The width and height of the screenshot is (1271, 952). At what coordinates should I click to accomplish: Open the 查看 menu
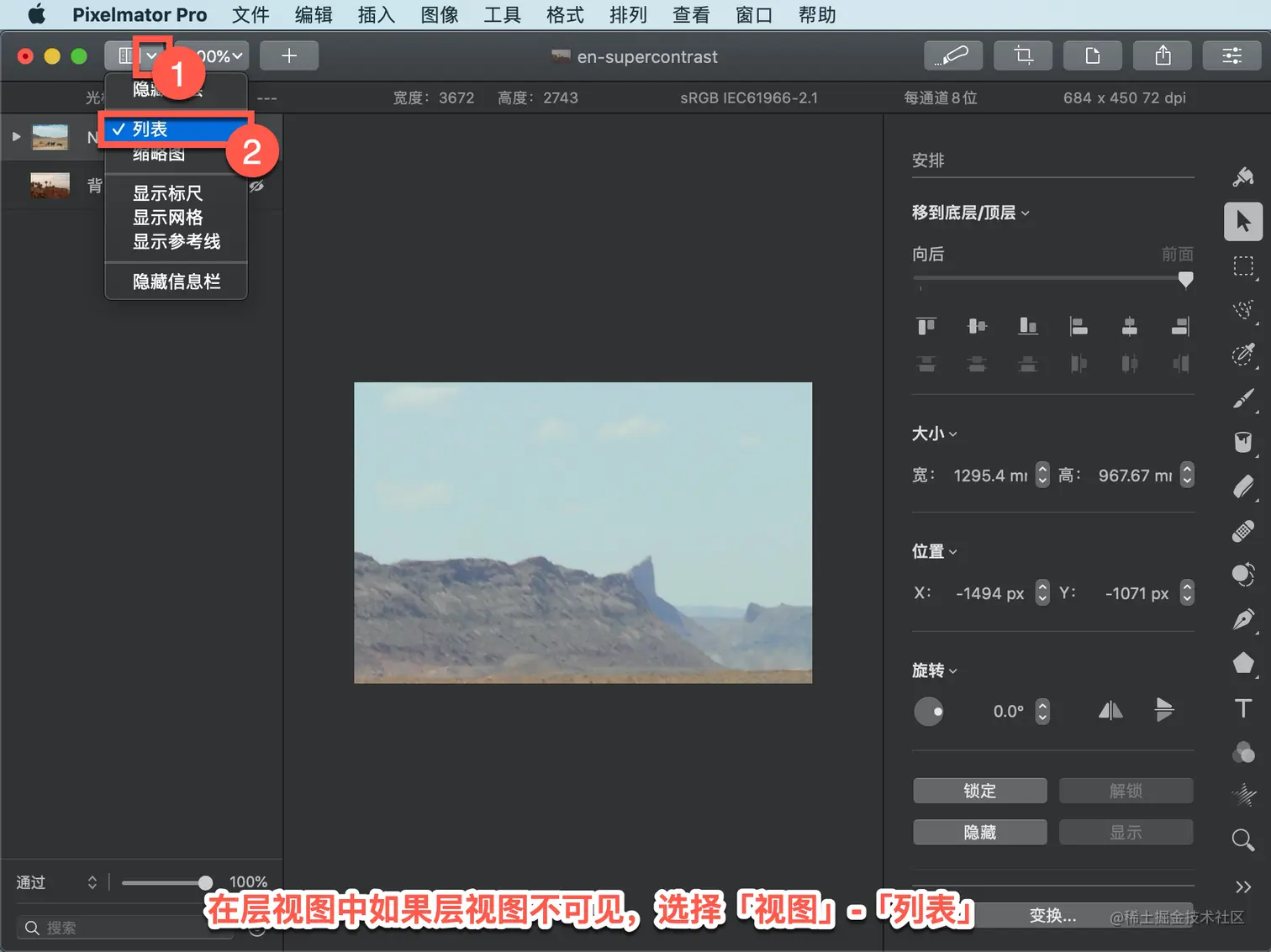pos(691,14)
